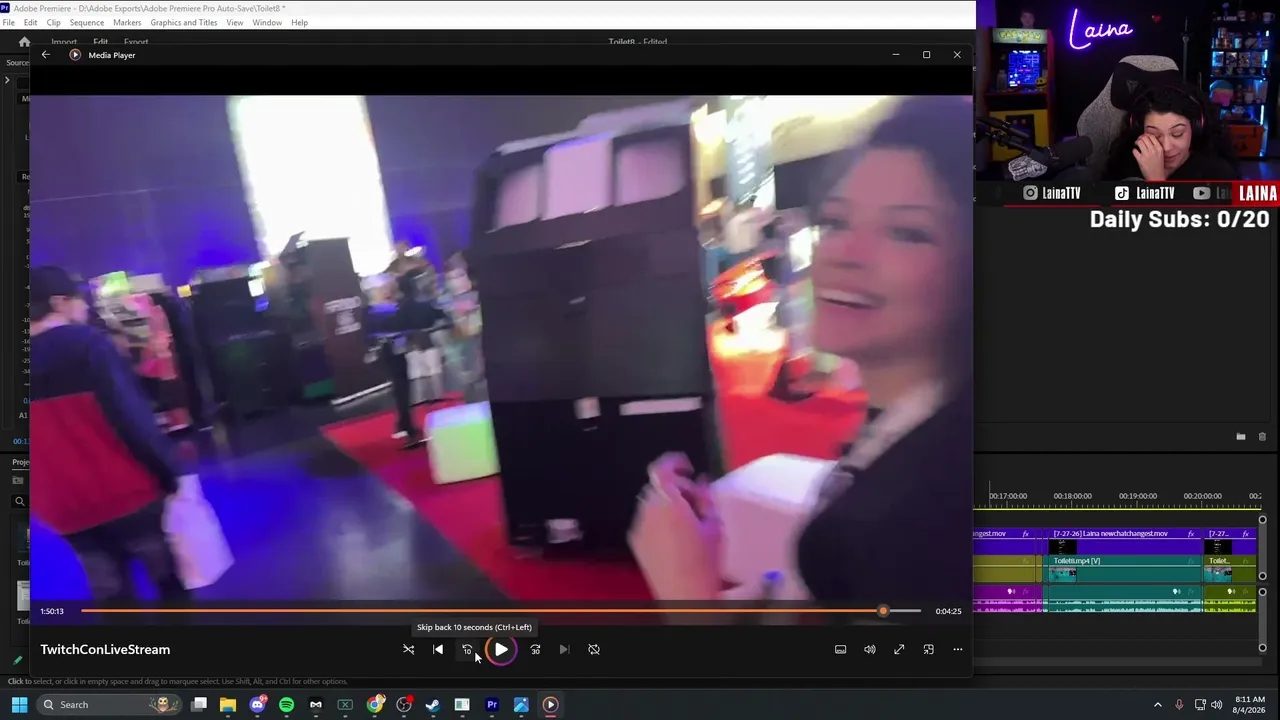This screenshot has width=1280, height=720.
Task: Open the View menu in Premiere
Action: click(235, 22)
